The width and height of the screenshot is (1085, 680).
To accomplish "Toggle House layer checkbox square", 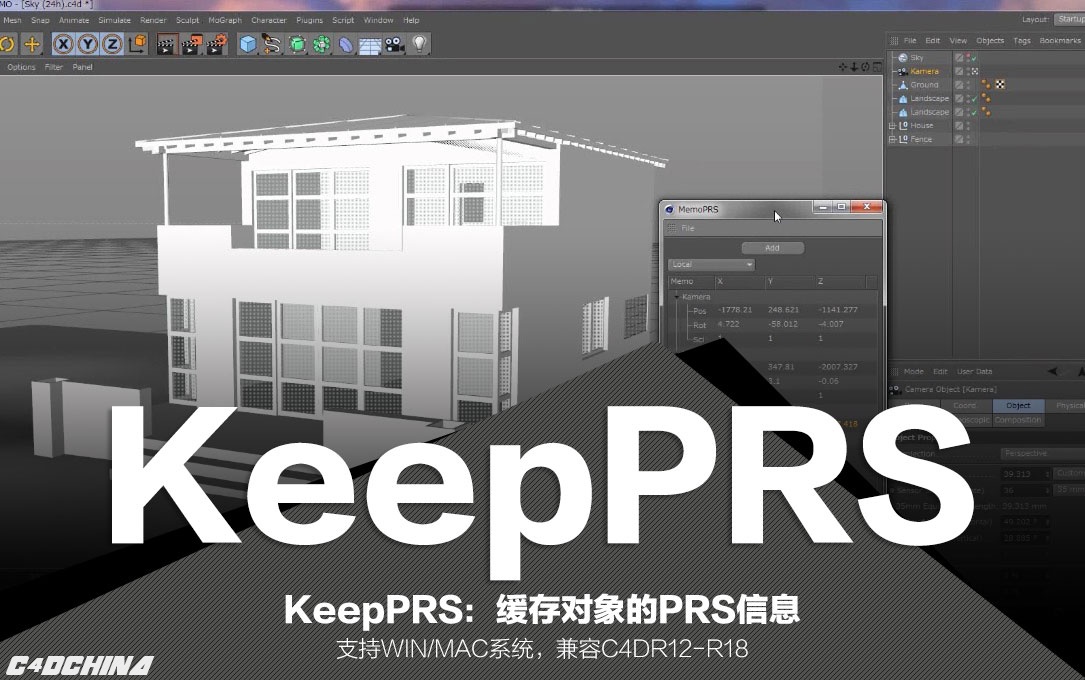I will coord(959,126).
